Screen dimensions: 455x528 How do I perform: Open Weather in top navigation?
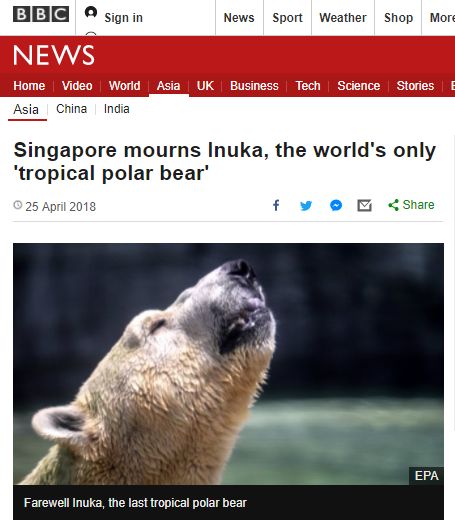click(343, 18)
